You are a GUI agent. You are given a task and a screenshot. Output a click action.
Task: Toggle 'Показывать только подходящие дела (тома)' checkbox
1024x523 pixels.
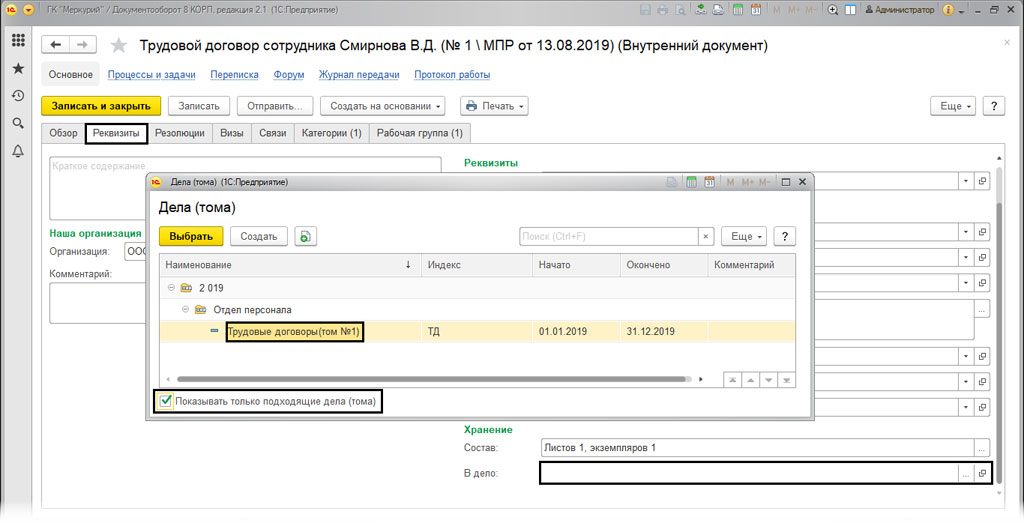tap(166, 402)
